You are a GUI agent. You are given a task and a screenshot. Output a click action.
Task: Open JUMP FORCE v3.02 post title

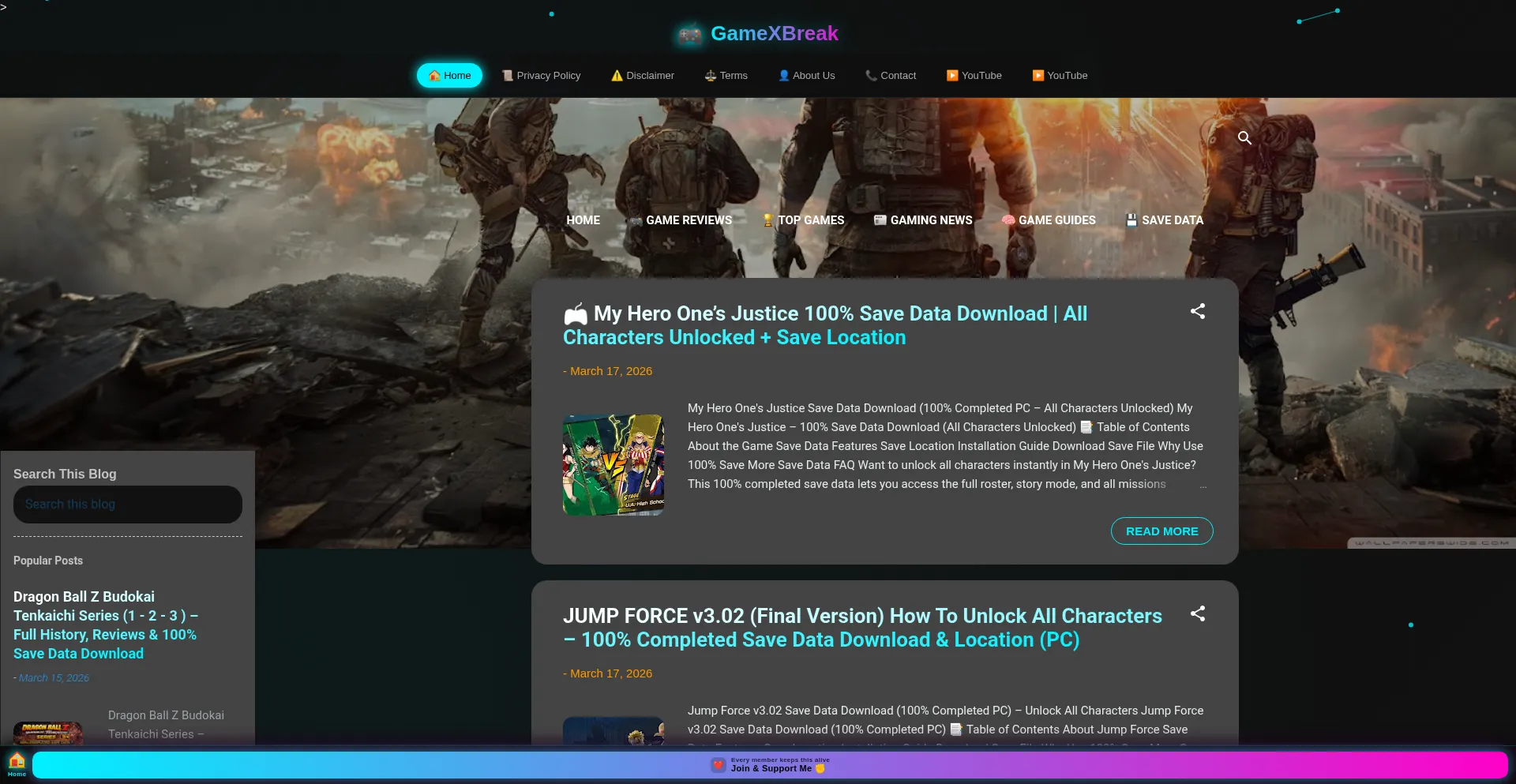(x=862, y=628)
